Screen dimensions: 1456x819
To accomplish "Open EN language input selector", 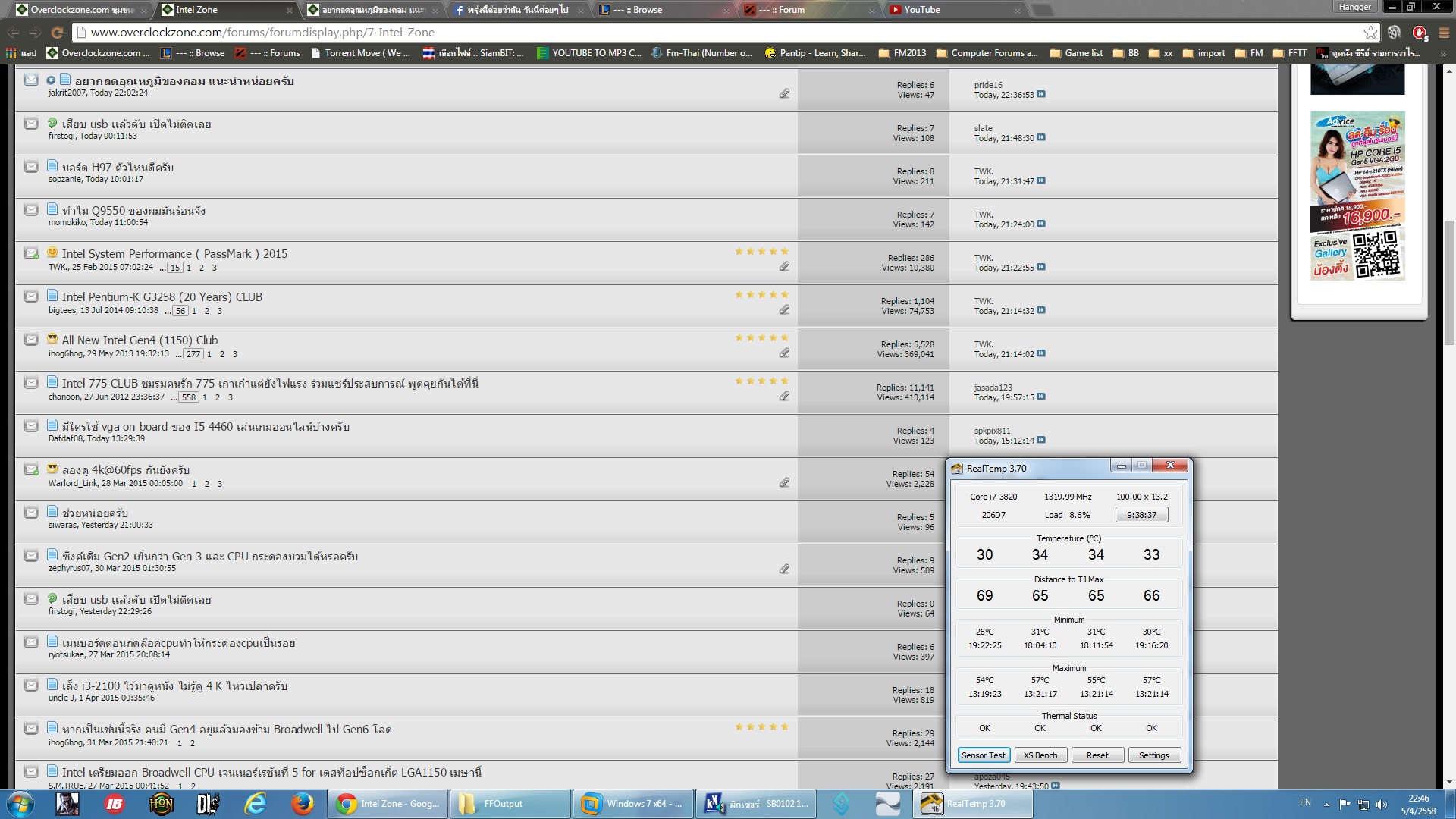I will click(1305, 802).
